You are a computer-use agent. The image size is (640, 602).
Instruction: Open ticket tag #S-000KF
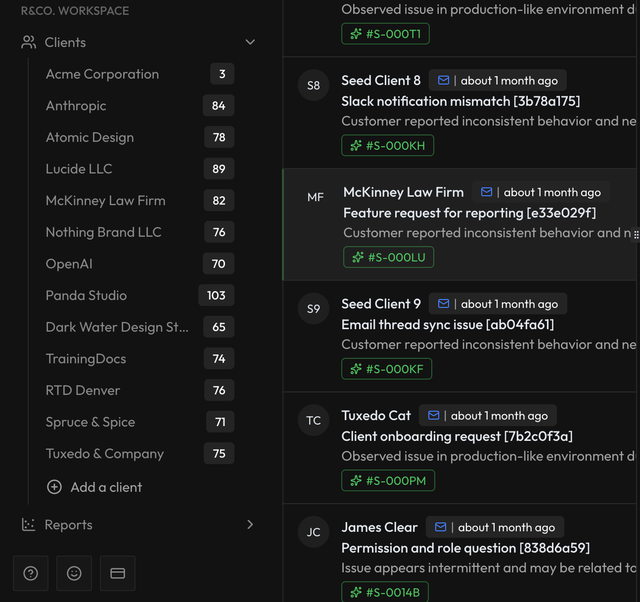pos(387,369)
